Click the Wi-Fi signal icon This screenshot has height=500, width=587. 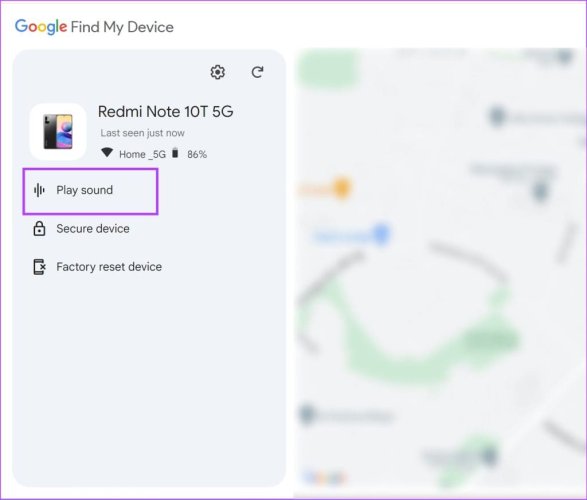coord(107,152)
